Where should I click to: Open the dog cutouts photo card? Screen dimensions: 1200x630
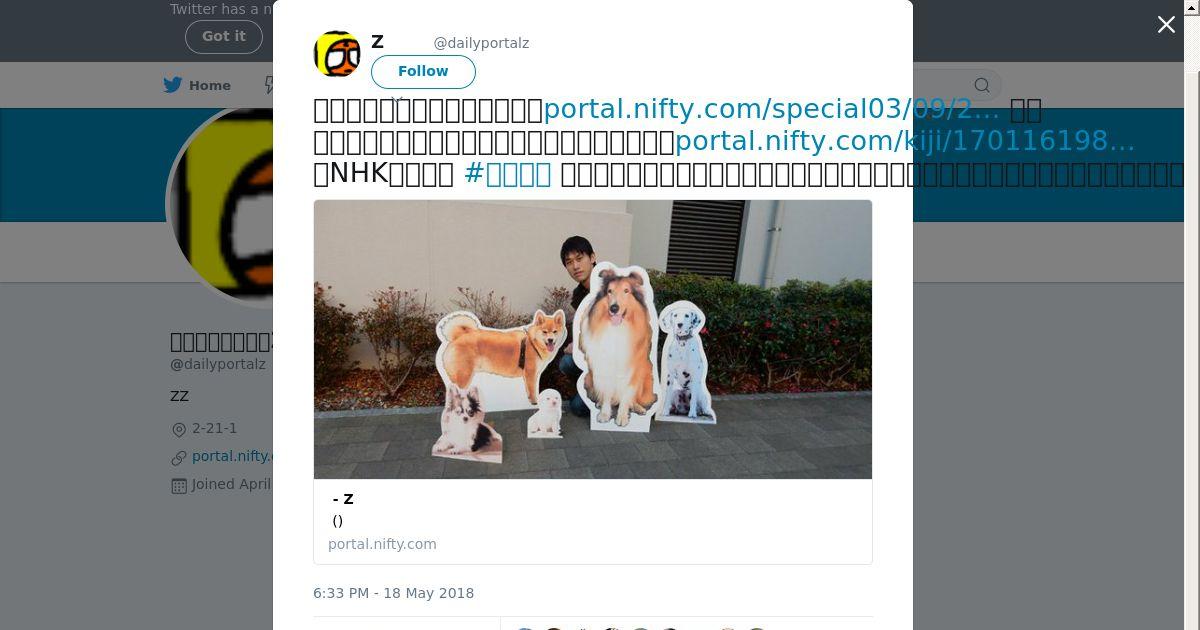(593, 340)
